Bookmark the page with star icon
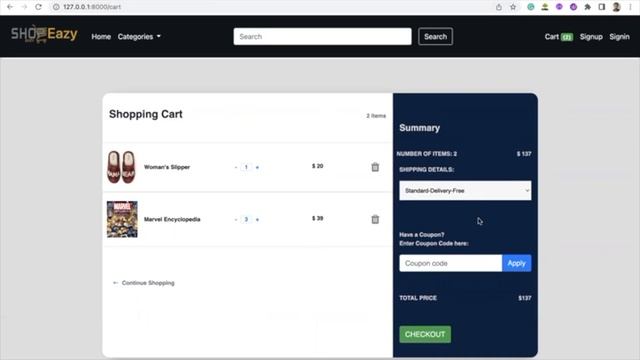The height and width of the screenshot is (360, 640). (x=513, y=7)
